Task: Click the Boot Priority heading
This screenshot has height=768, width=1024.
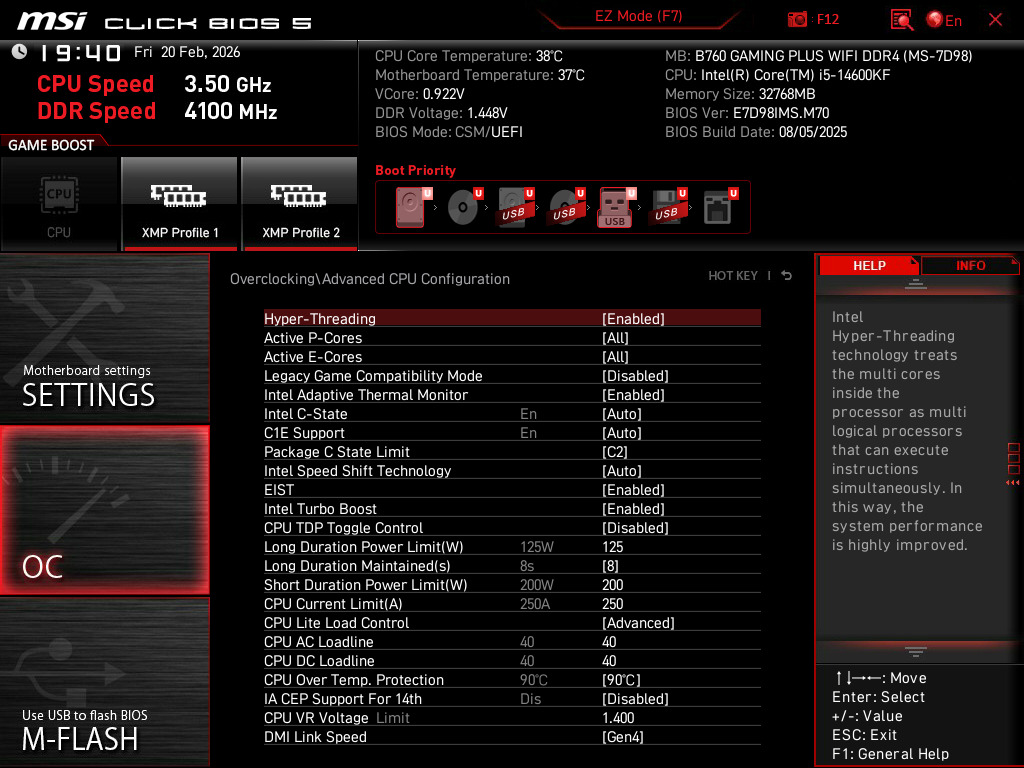Action: coord(415,170)
